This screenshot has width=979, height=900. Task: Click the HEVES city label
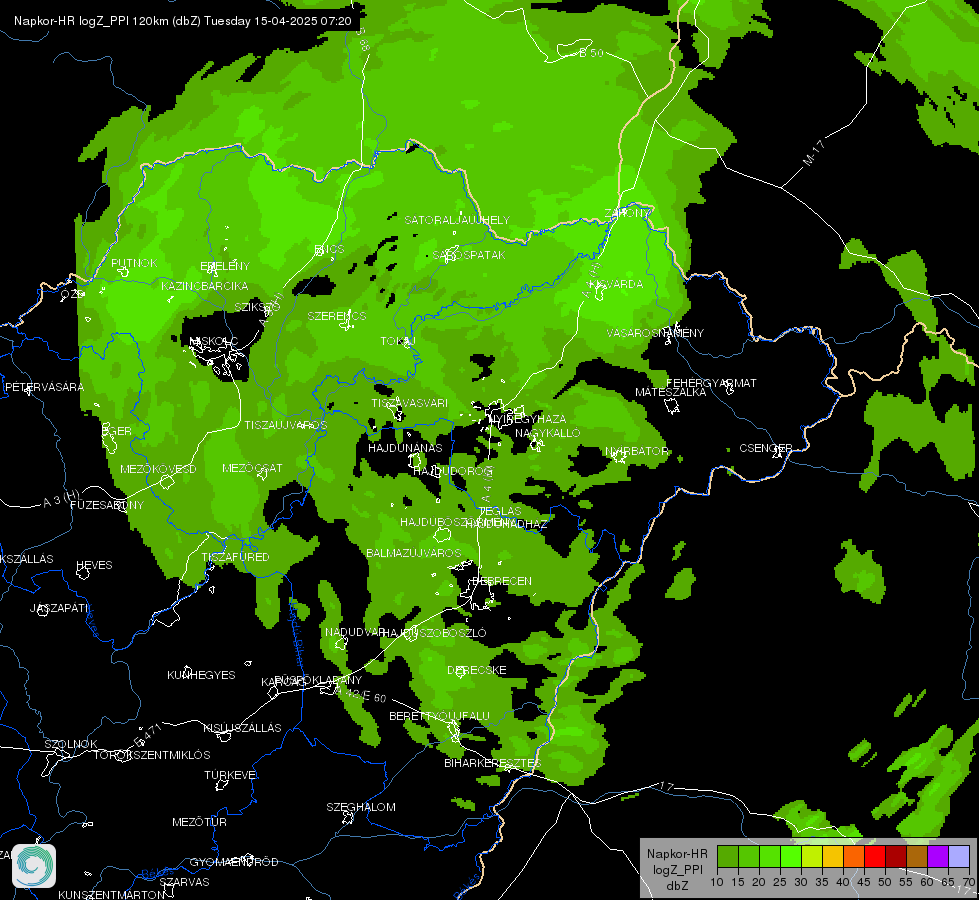click(x=94, y=565)
